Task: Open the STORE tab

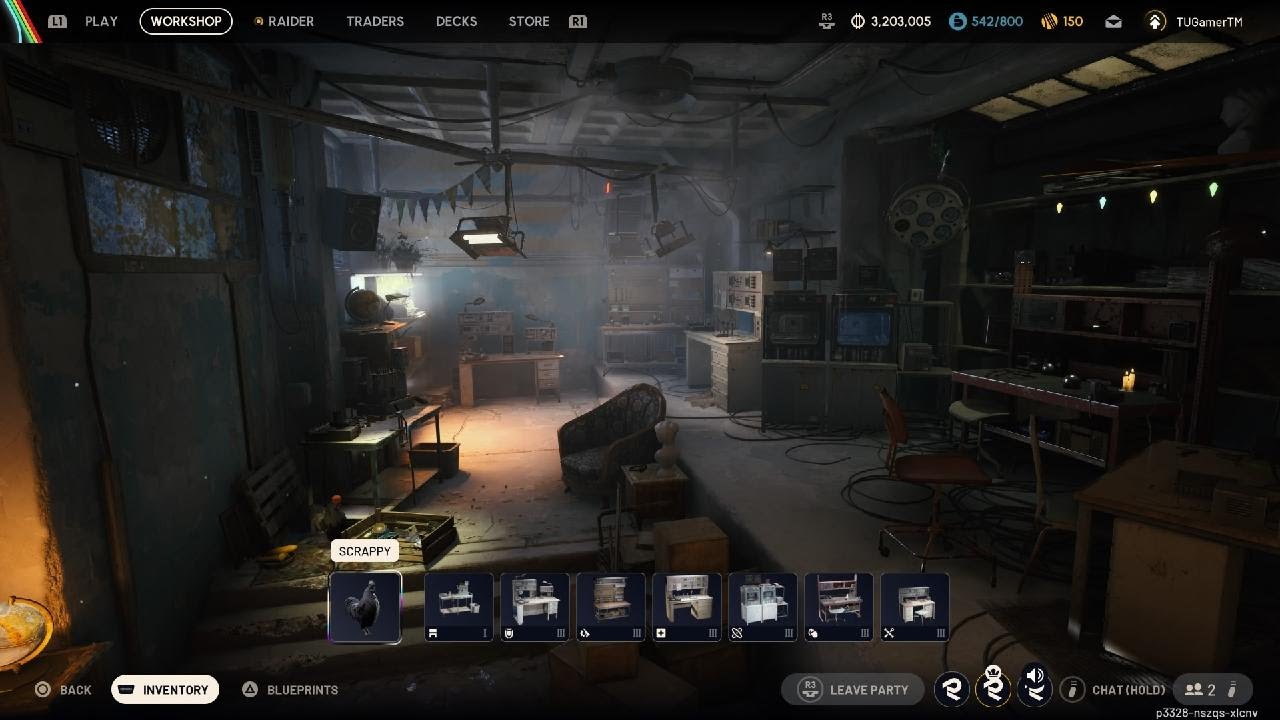Action: (x=529, y=21)
